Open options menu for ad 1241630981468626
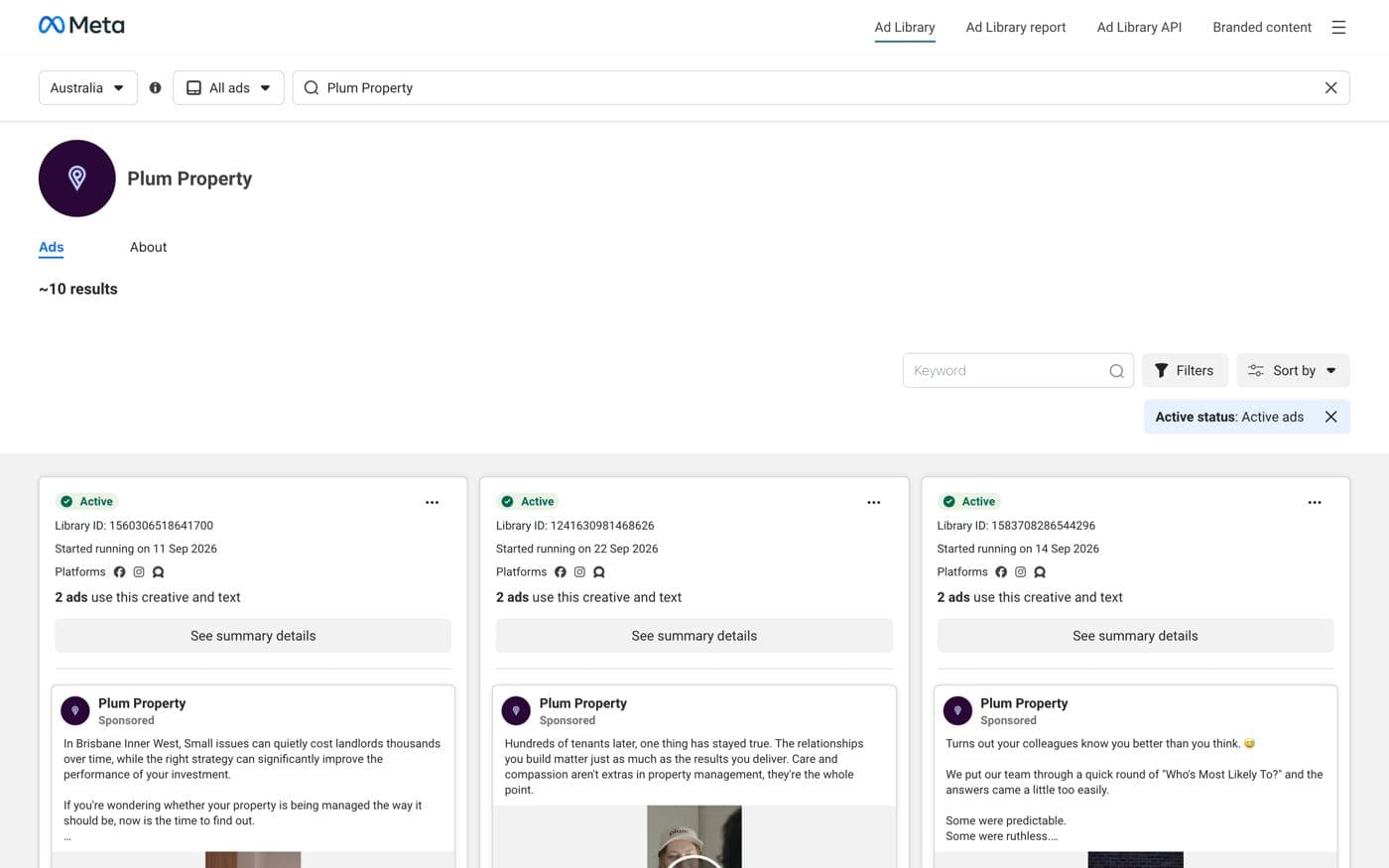The image size is (1389, 868). (873, 502)
